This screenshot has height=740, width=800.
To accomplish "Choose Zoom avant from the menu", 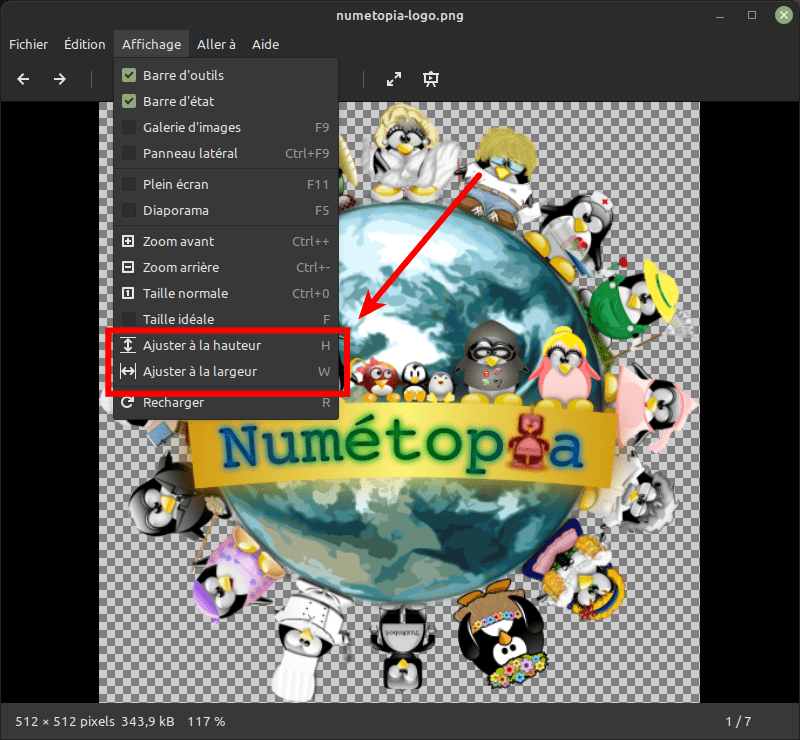I will [x=226, y=241].
